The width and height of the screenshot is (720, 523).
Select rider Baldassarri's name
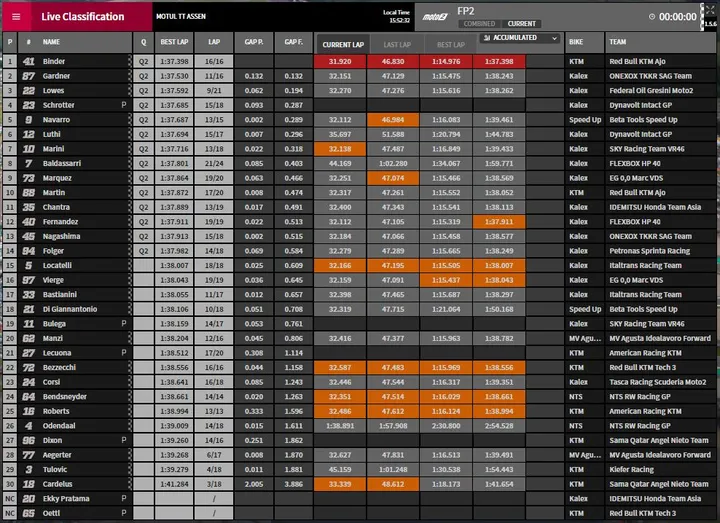[62, 163]
